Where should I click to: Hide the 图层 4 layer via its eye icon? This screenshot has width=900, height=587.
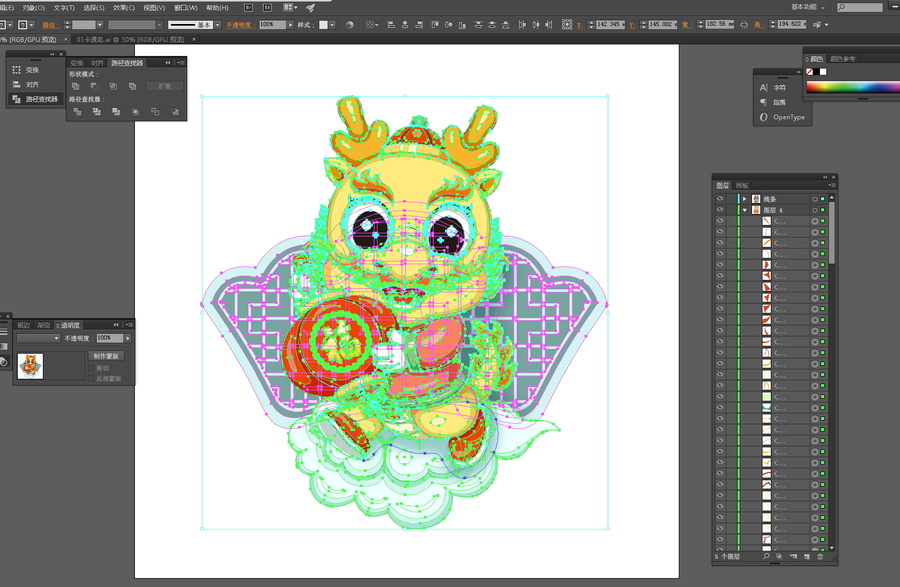720,210
